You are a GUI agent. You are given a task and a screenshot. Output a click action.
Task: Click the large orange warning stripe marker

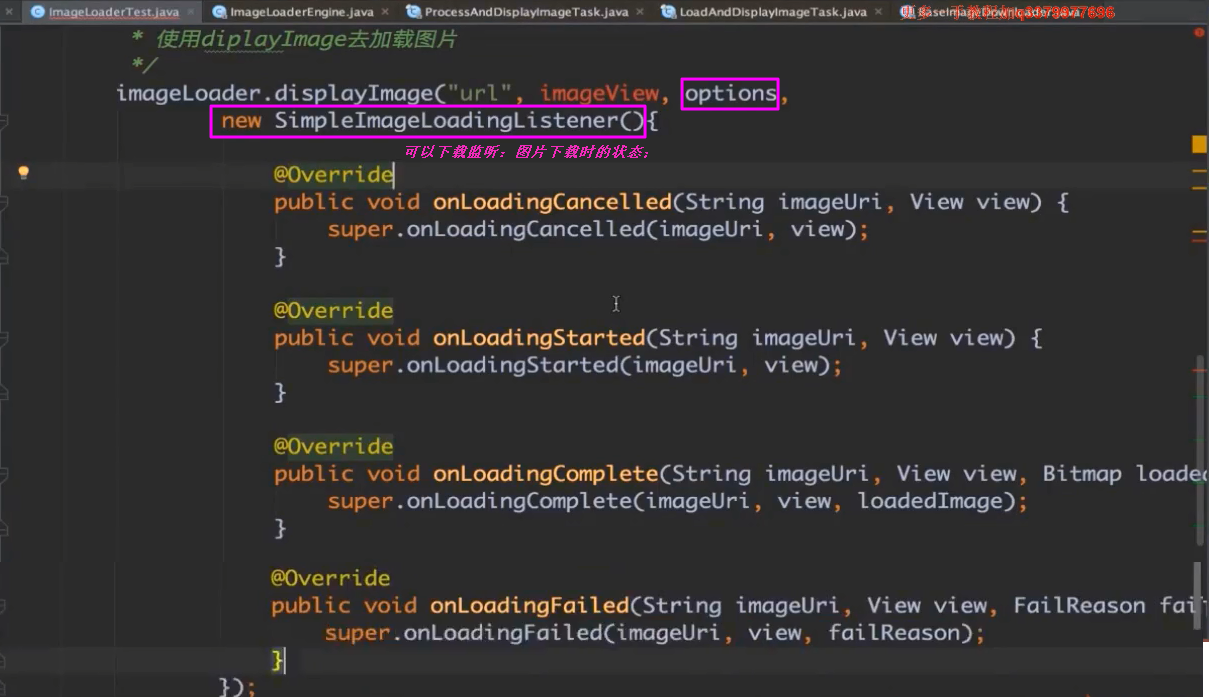(x=1199, y=145)
